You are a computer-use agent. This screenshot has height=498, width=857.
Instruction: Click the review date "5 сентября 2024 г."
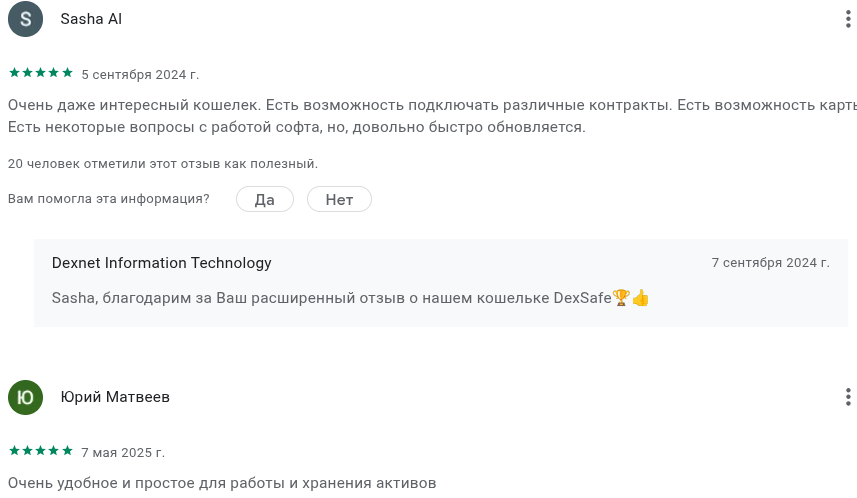[140, 74]
